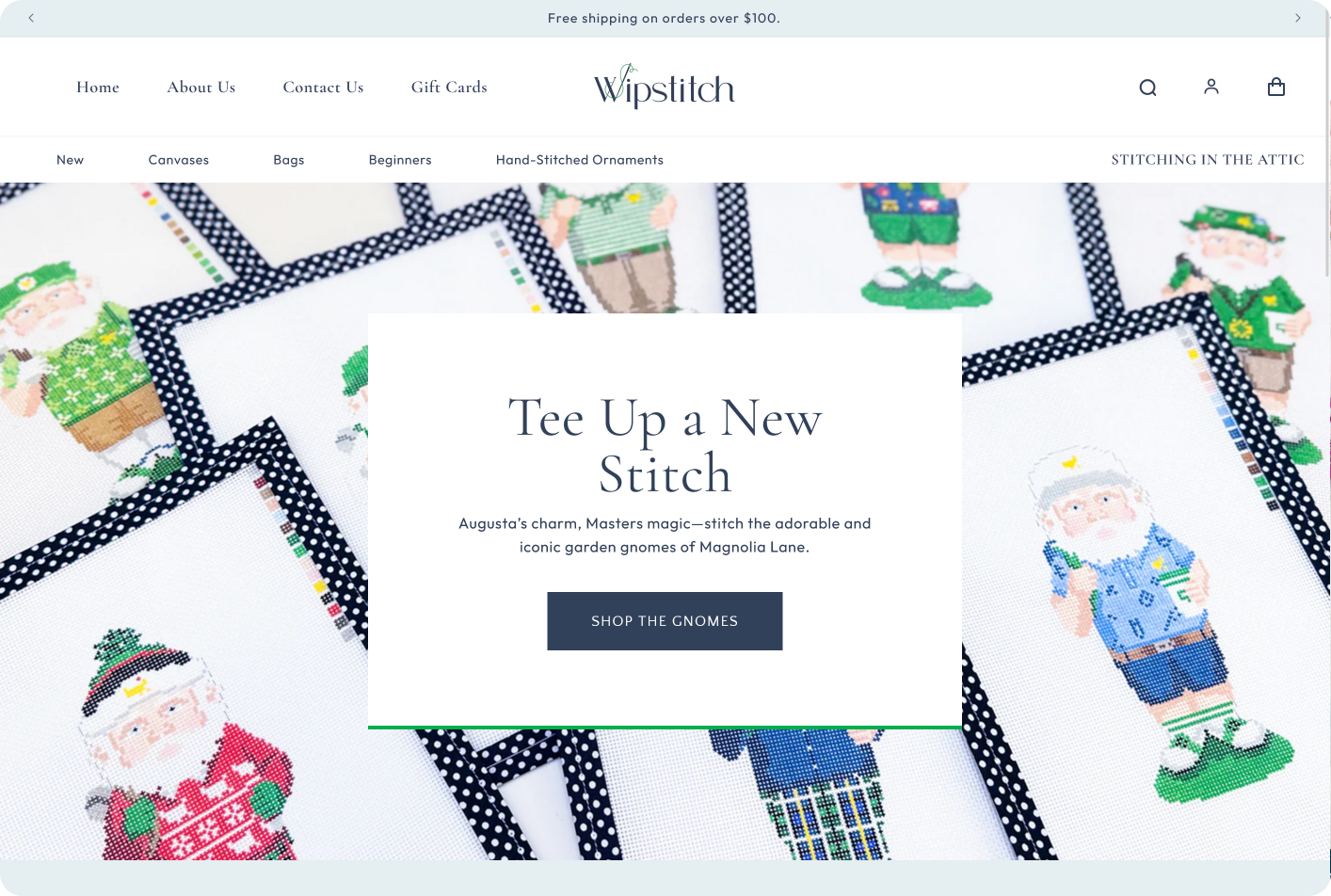Open the Bags category

(x=289, y=160)
